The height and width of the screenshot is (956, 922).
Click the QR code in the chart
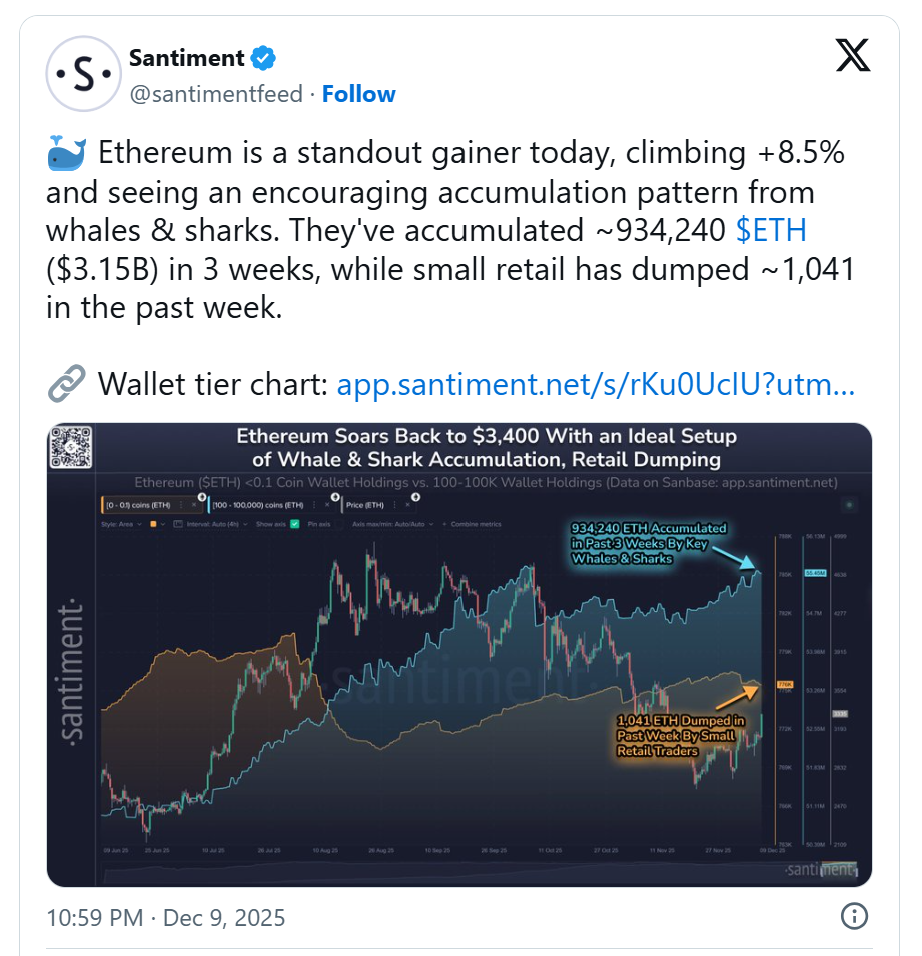[x=72, y=448]
